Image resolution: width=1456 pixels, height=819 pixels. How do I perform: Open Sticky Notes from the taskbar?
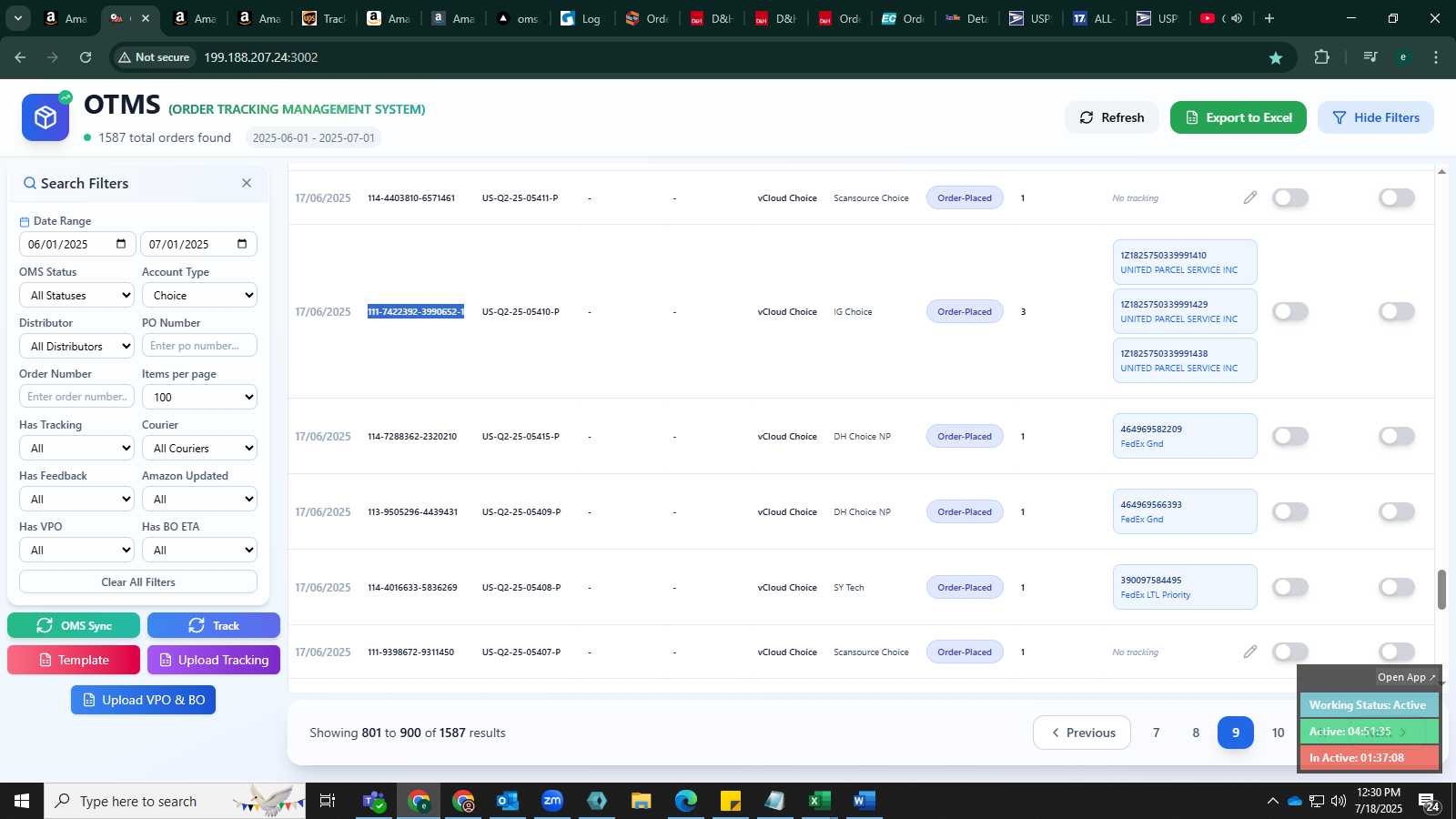click(731, 801)
